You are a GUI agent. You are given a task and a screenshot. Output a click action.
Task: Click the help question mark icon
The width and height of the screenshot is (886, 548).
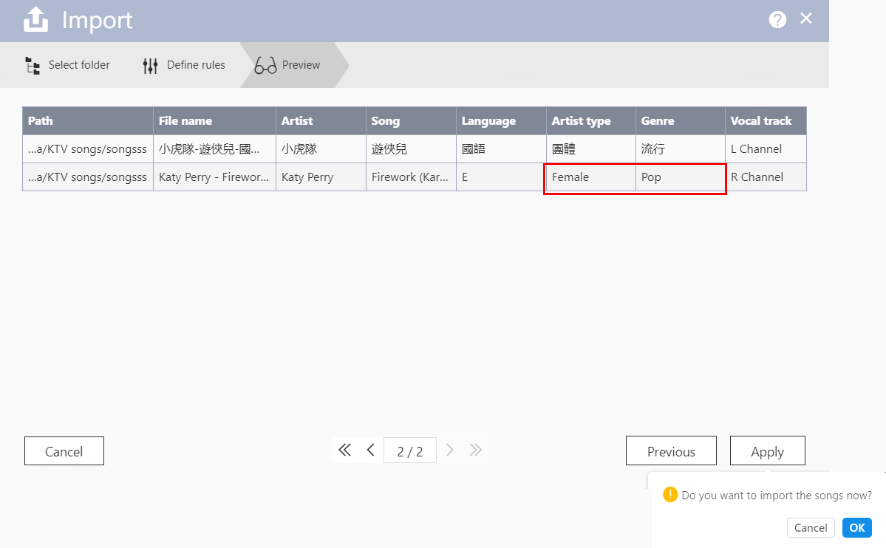pos(777,20)
